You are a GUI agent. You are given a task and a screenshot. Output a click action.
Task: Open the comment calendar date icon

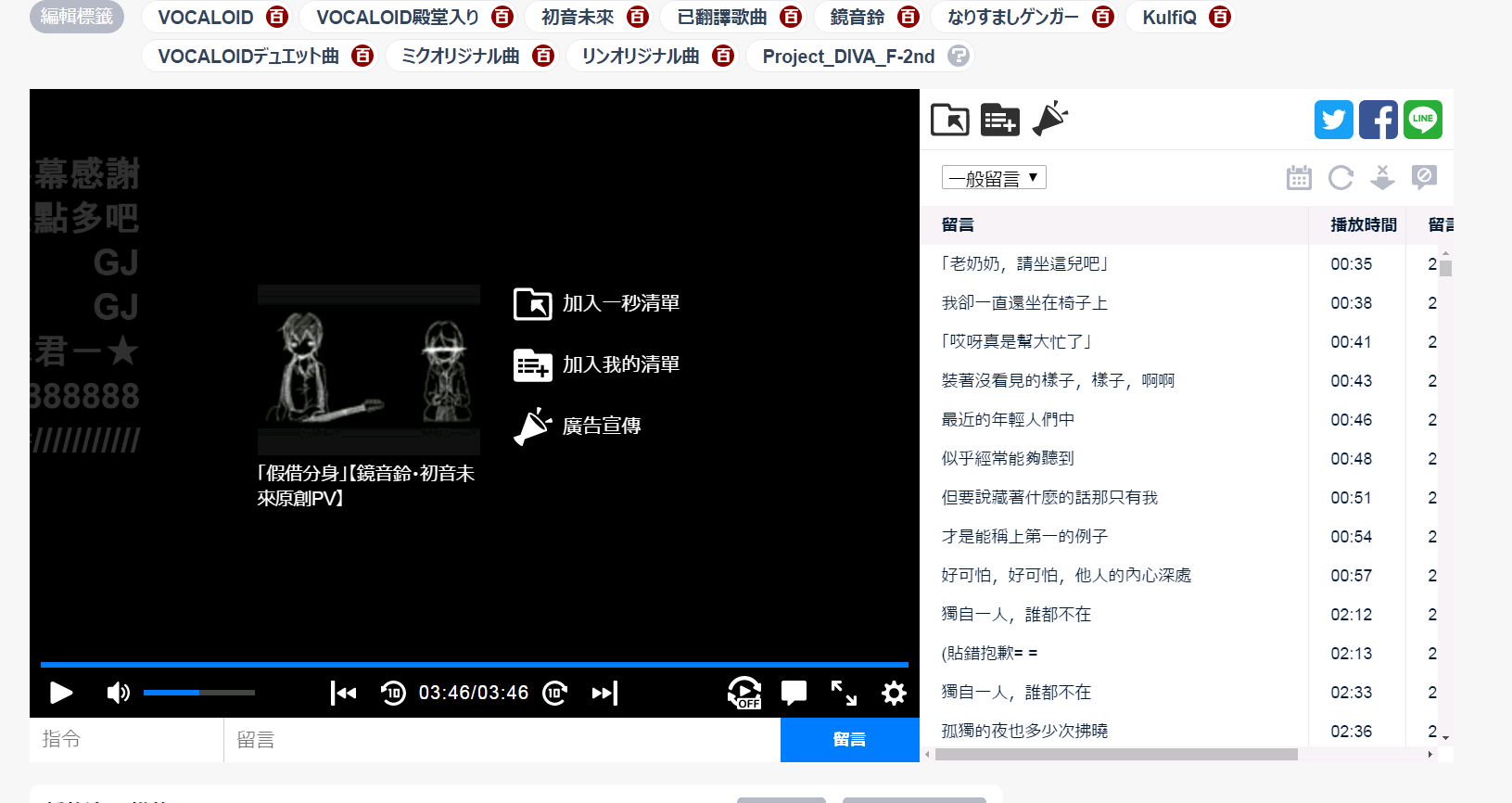1299,177
